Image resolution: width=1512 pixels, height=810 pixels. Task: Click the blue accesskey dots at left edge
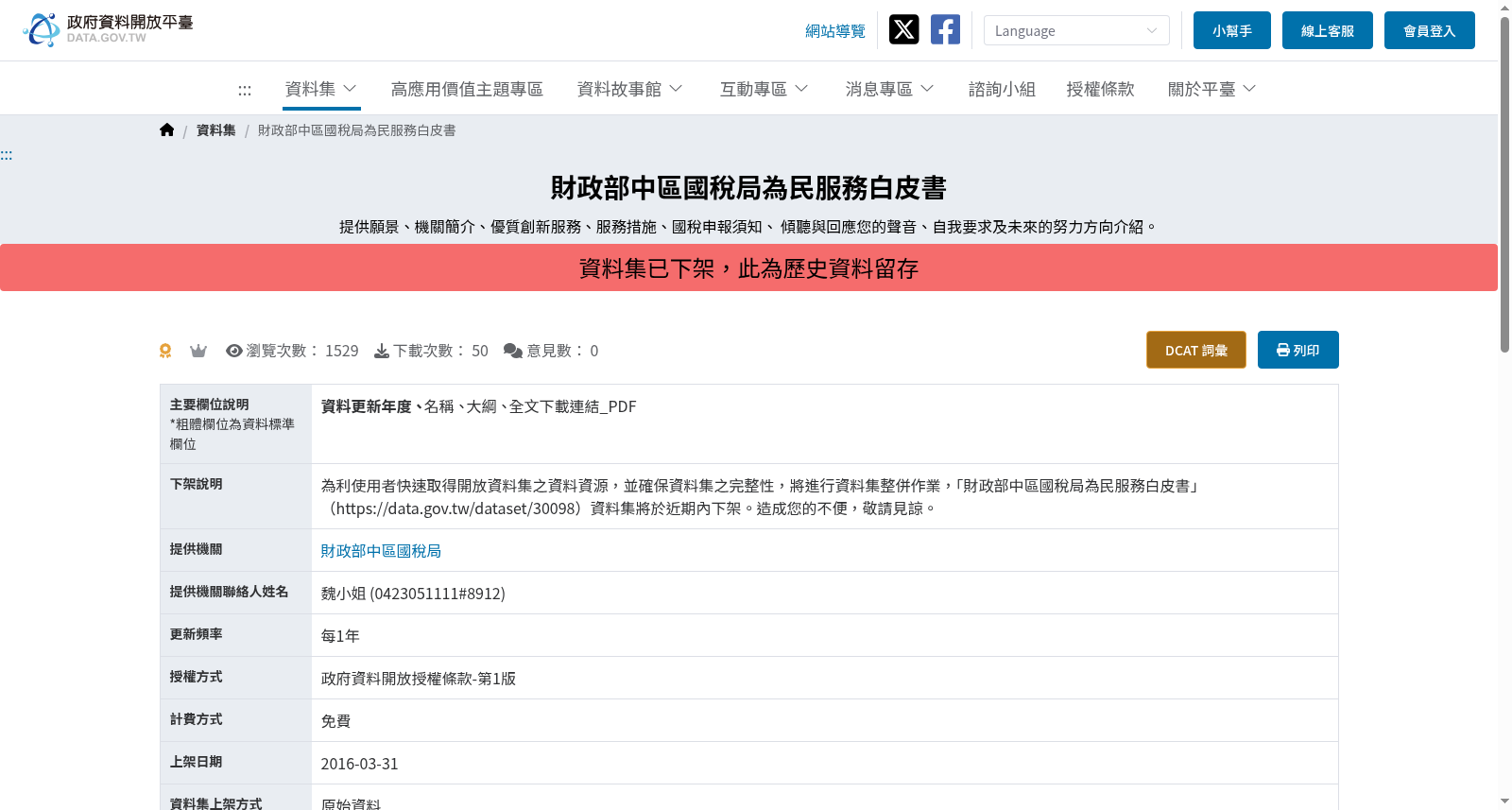[x=7, y=155]
